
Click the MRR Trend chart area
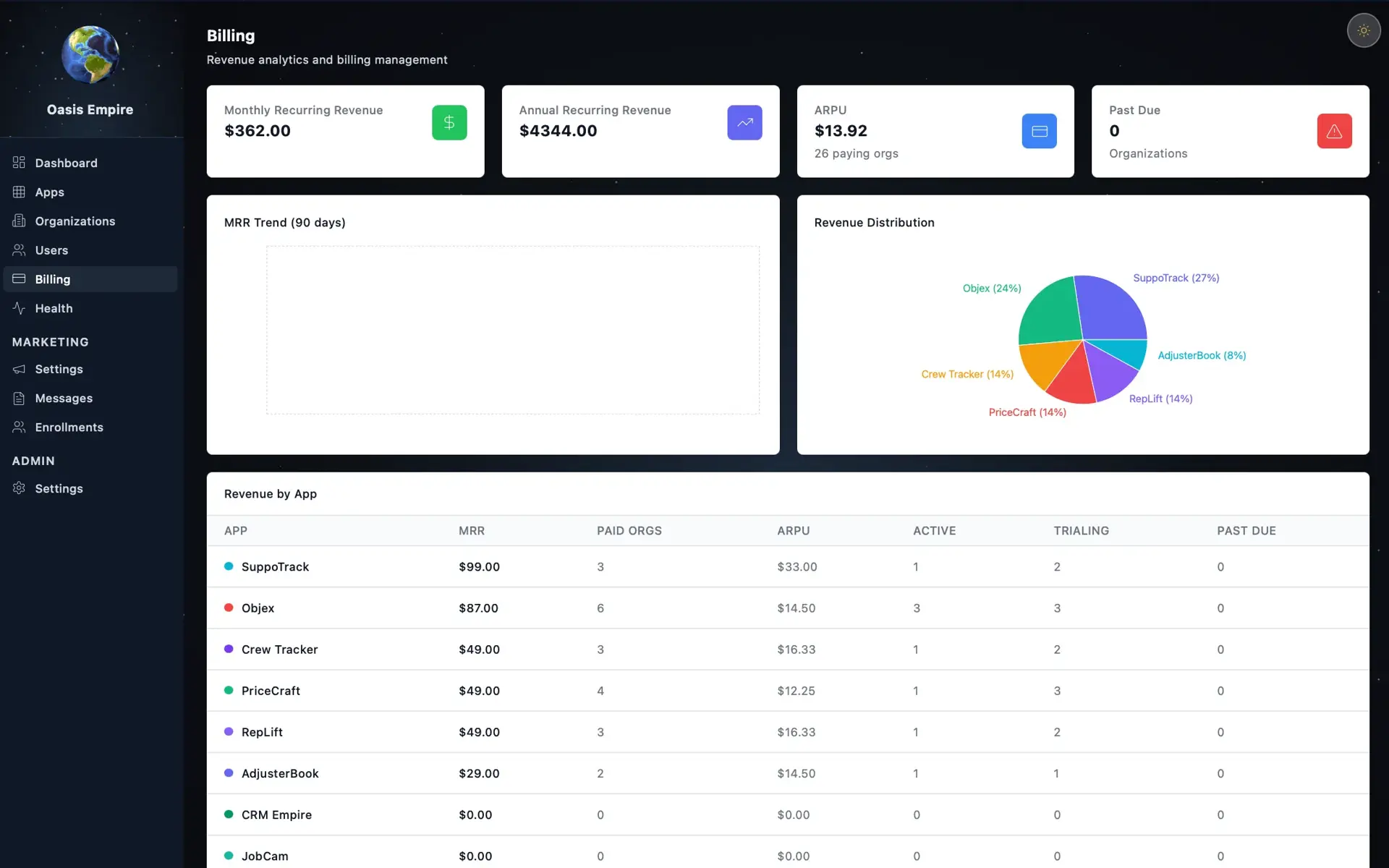(513, 330)
